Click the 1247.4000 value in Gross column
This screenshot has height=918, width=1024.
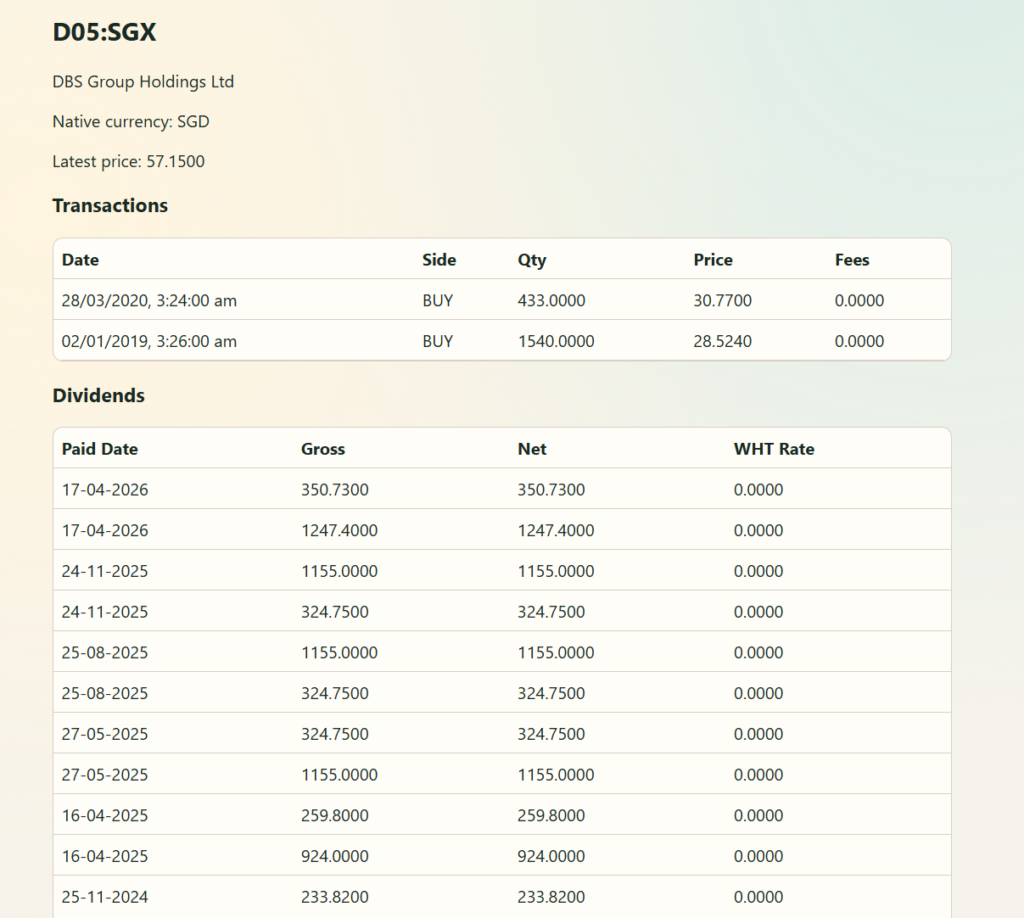pos(339,531)
